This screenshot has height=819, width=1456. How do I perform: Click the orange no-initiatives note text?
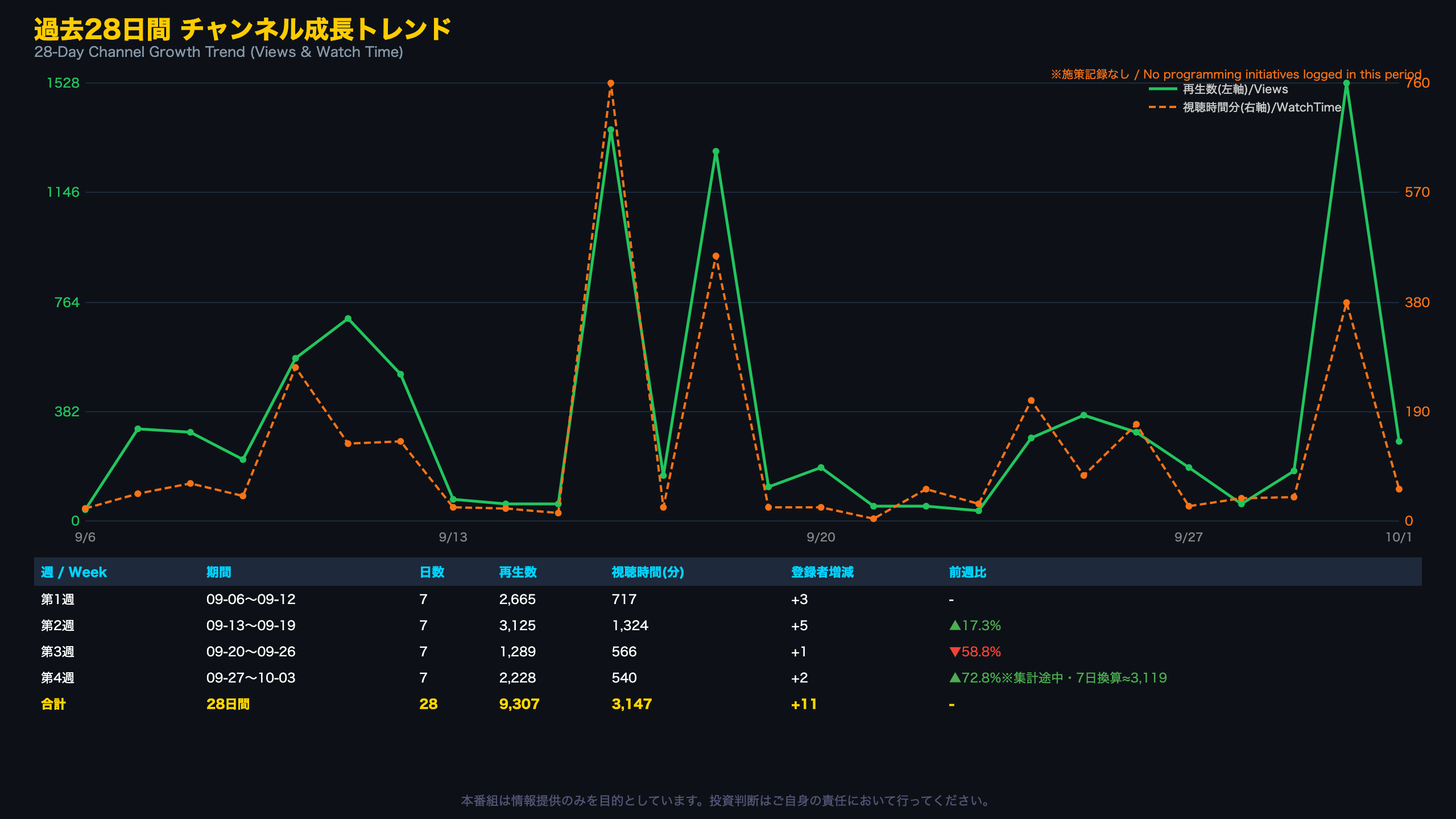pyautogui.click(x=1236, y=75)
